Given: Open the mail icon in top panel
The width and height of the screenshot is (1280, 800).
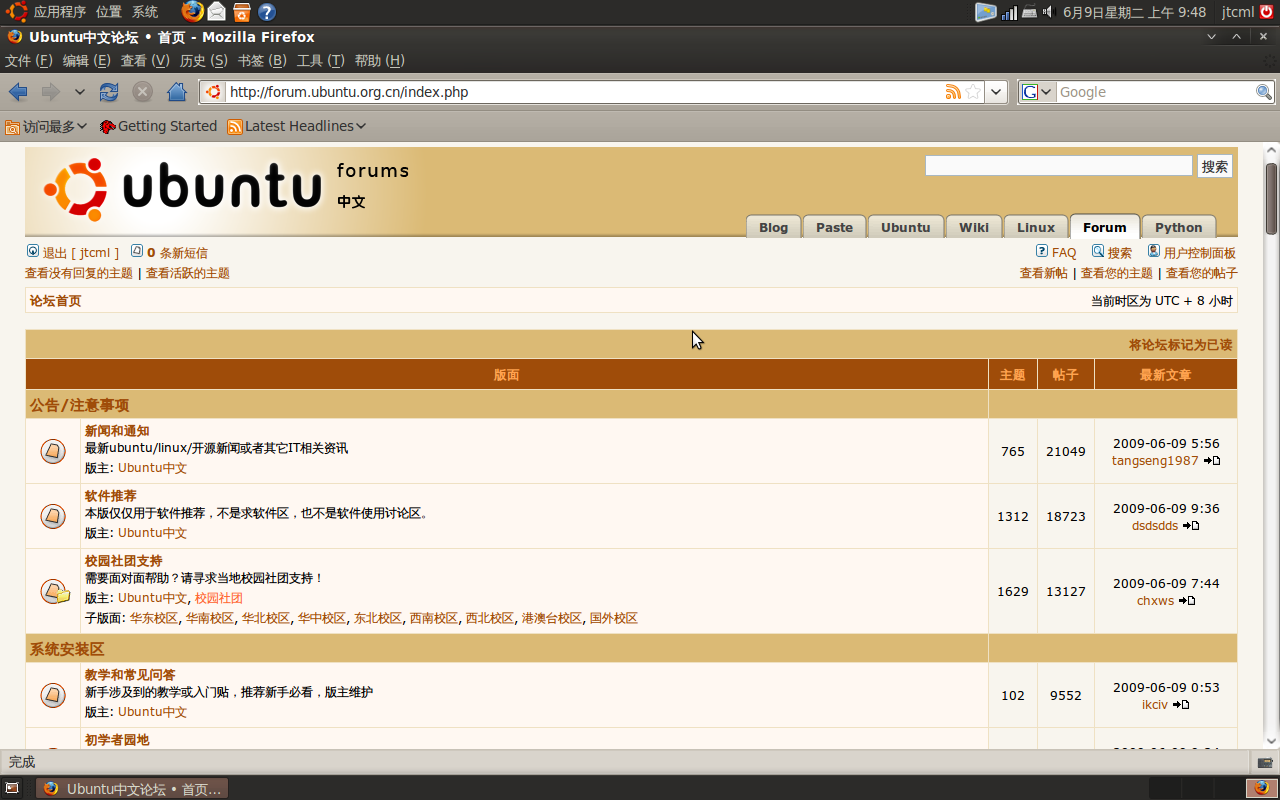Looking at the screenshot, I should pos(217,12).
